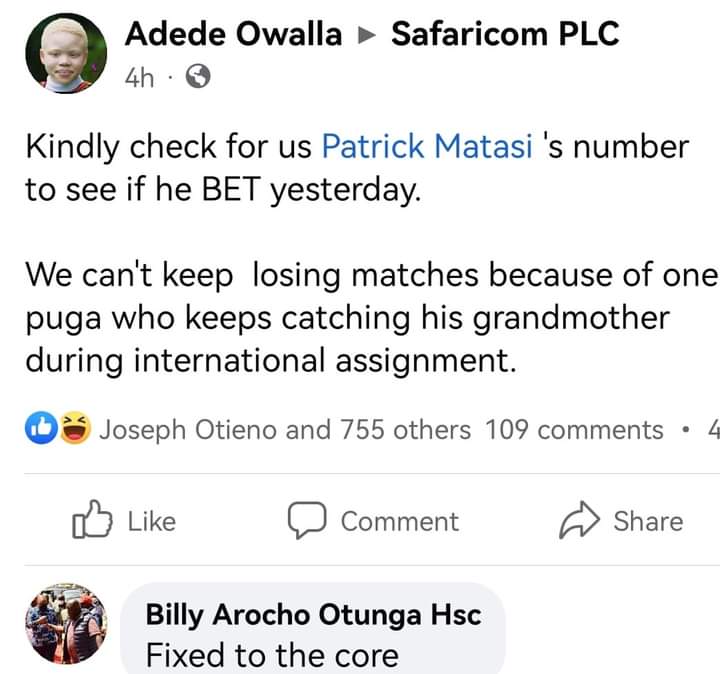Show the 109 comments
The width and height of the screenshot is (720, 674).
pos(574,430)
